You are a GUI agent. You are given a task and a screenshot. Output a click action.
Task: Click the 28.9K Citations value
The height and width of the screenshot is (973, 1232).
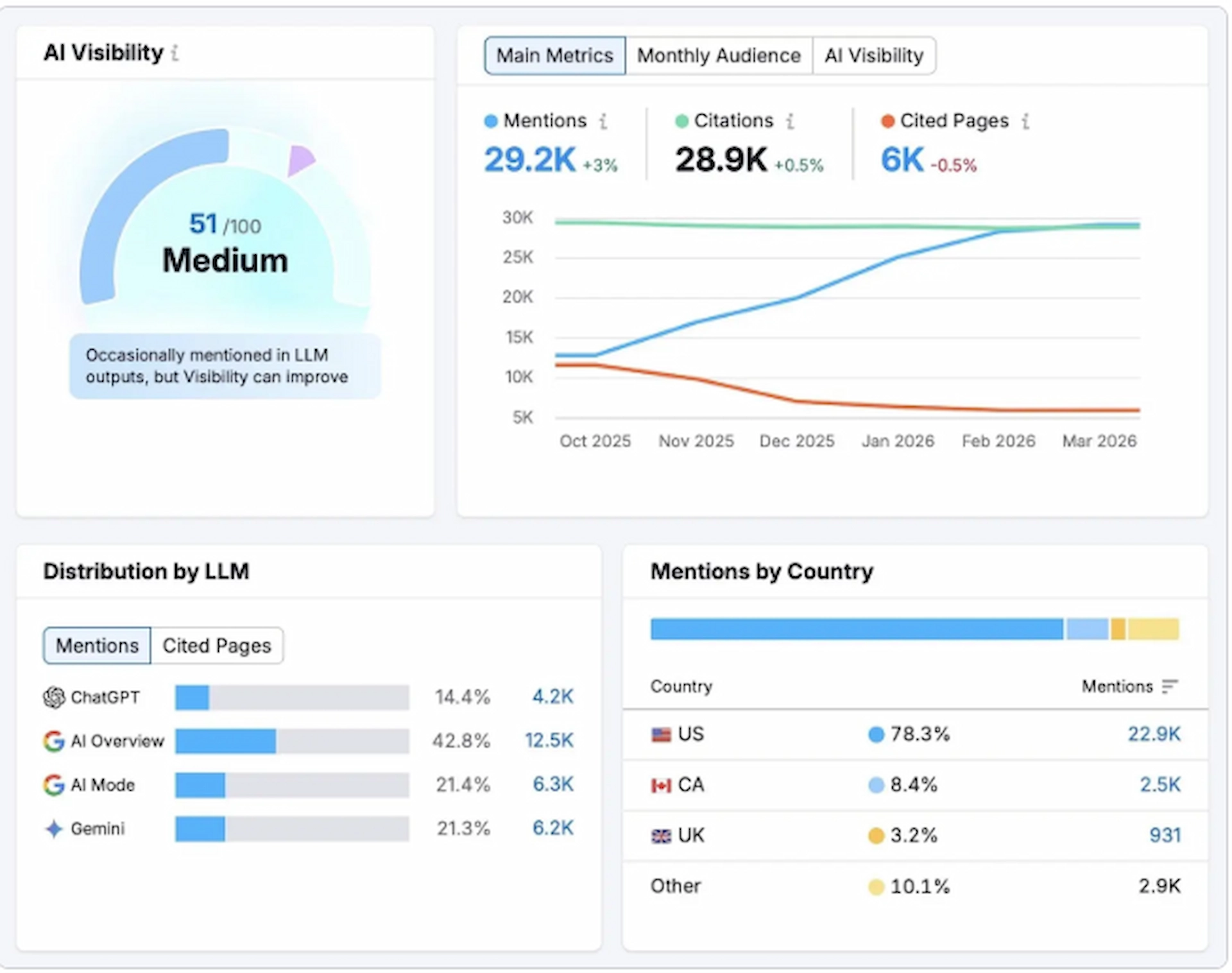click(x=721, y=160)
